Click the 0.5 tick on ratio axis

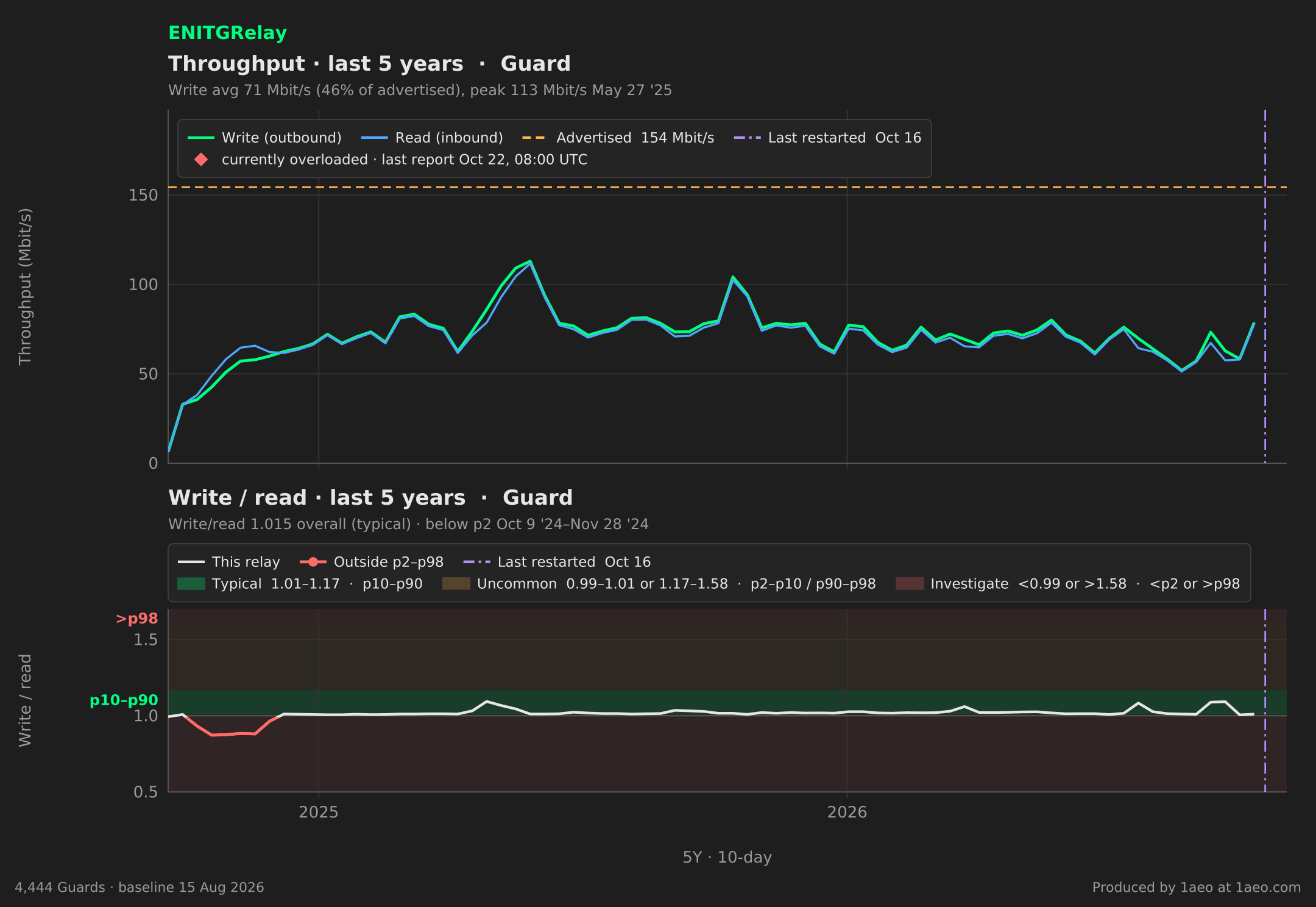[146, 792]
